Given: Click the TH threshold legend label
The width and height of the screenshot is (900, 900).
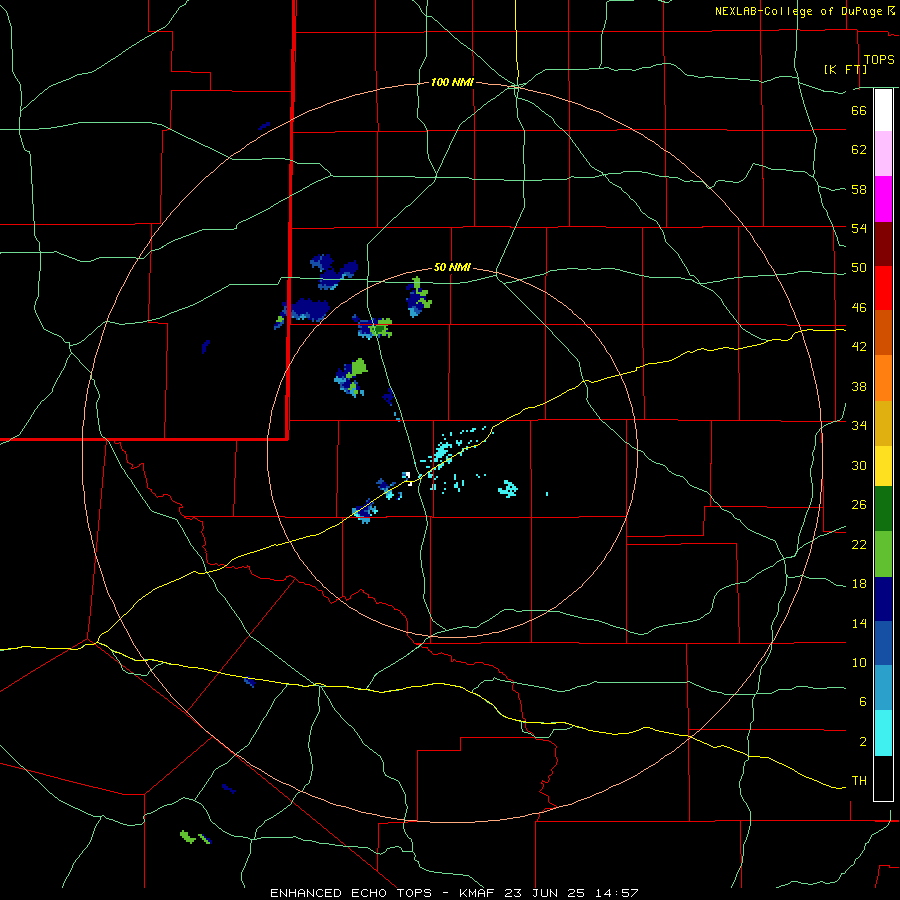Looking at the screenshot, I should click(x=859, y=781).
